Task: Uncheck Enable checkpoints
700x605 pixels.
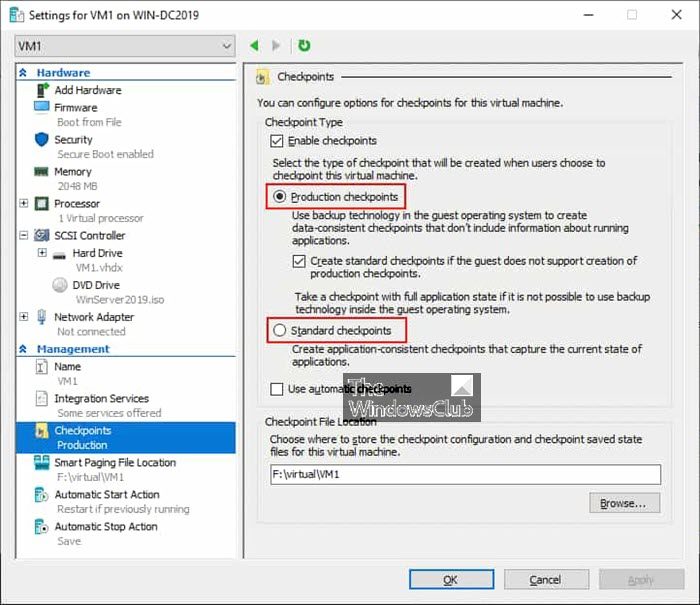Action: [x=277, y=141]
